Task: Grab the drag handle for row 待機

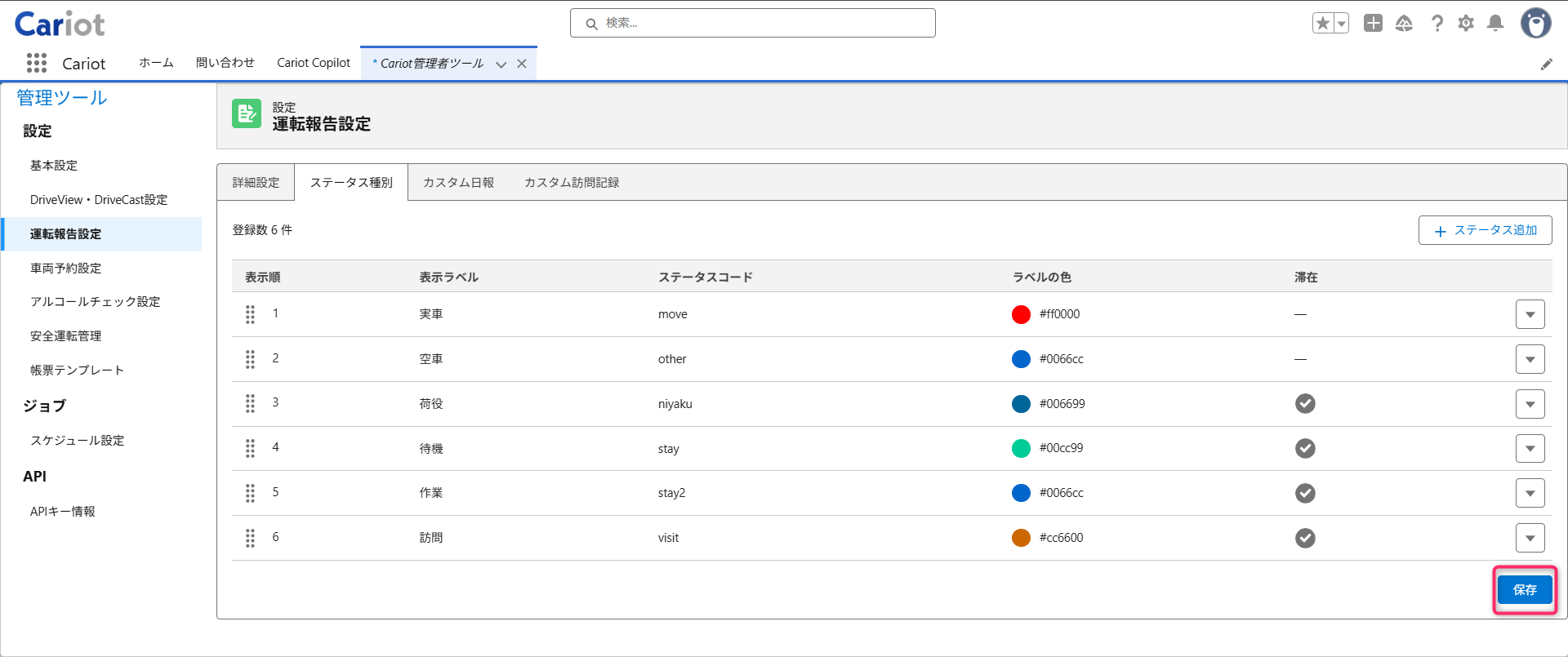Action: pos(250,448)
